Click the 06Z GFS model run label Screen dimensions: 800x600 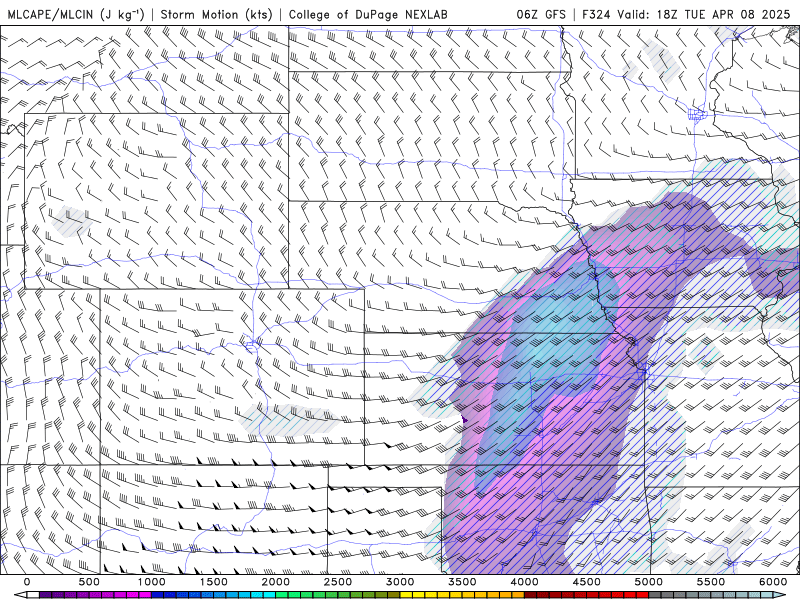click(541, 14)
